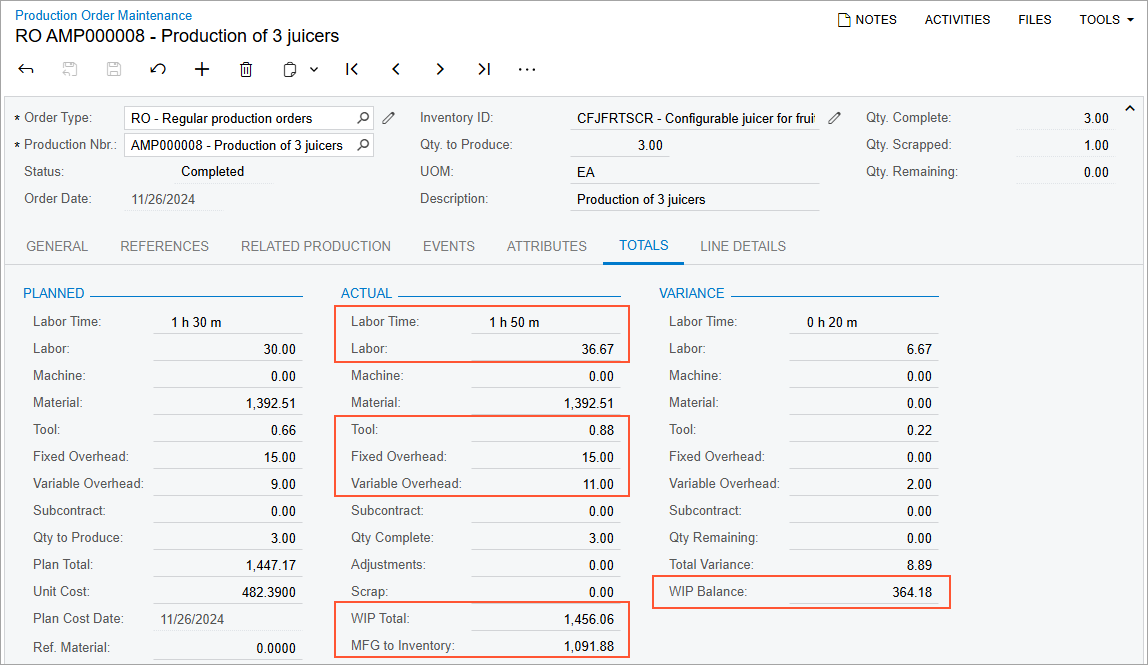Switch to the General tab
The width and height of the screenshot is (1148, 665).
point(57,246)
